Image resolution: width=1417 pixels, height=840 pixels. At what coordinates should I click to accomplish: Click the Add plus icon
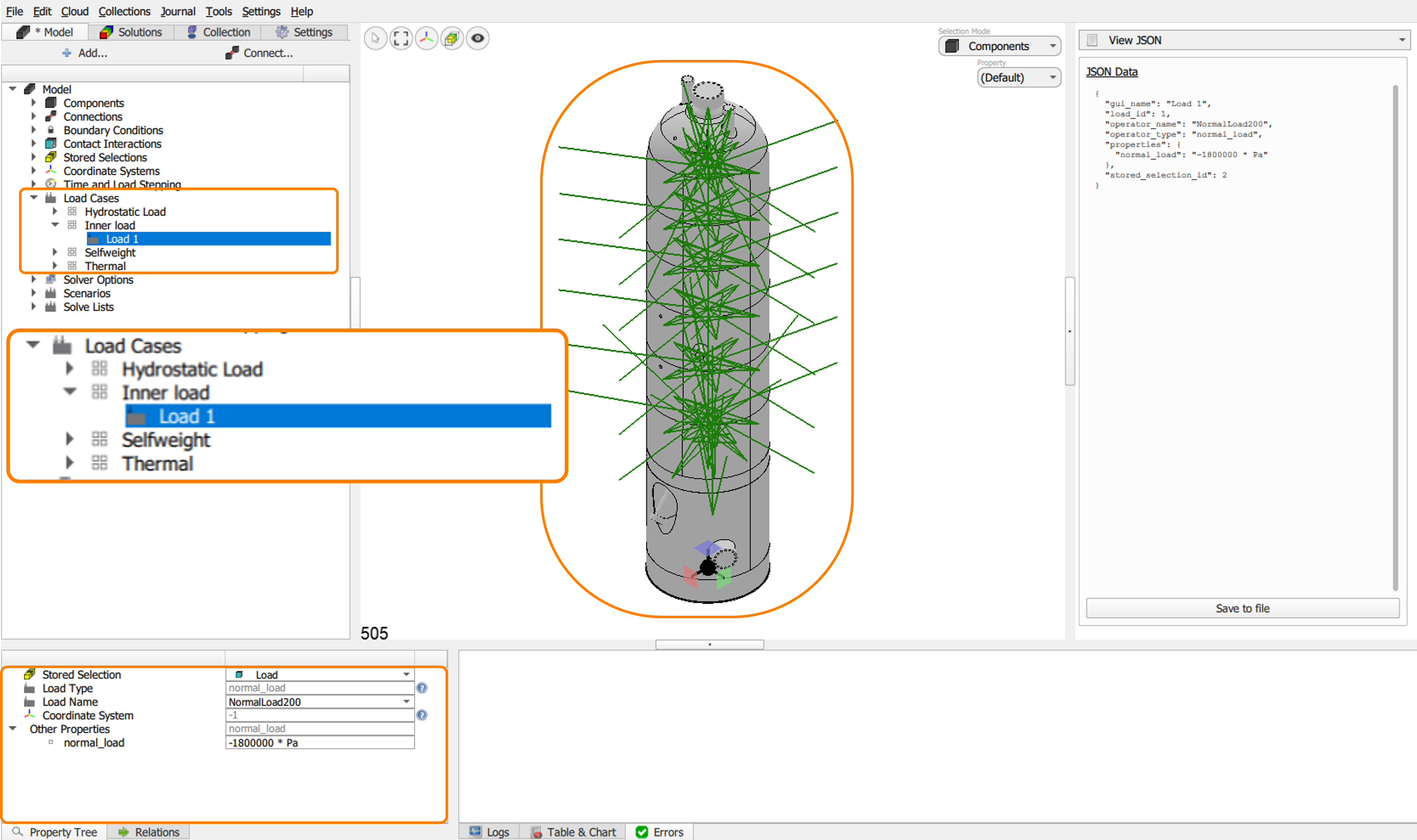click(67, 53)
